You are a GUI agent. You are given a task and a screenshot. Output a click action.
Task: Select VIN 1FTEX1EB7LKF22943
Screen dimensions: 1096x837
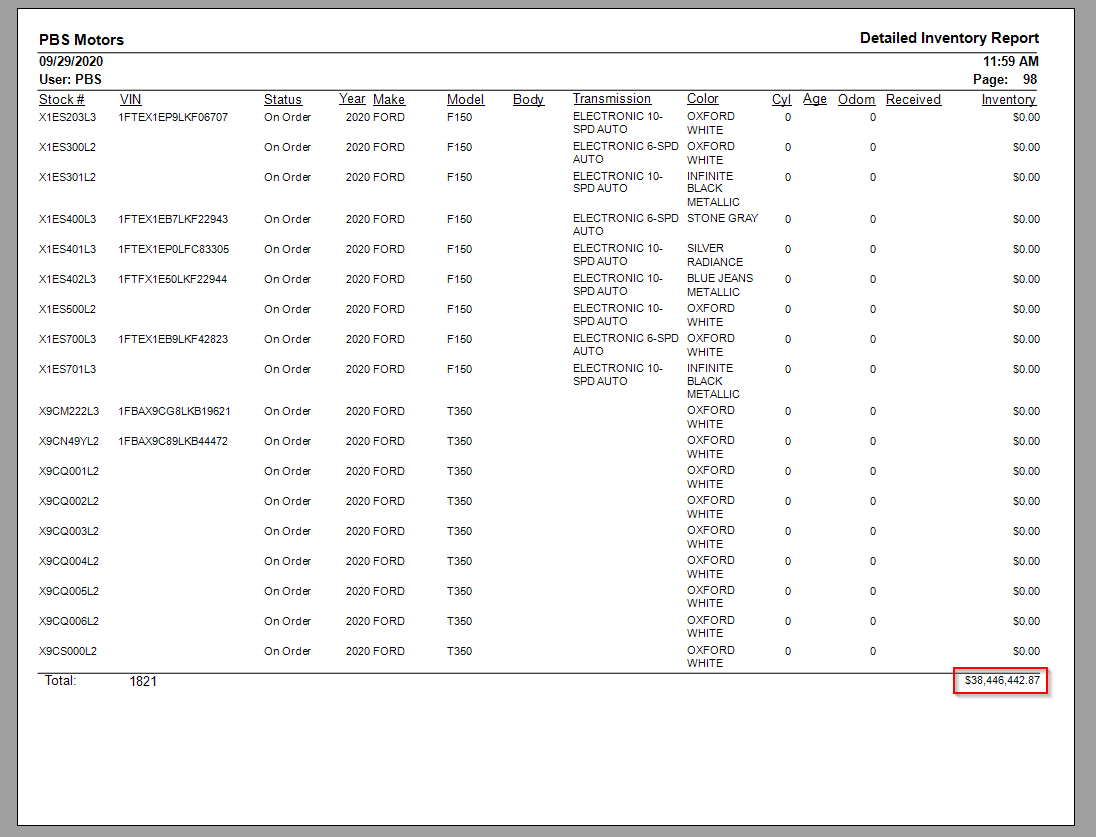pyautogui.click(x=173, y=220)
